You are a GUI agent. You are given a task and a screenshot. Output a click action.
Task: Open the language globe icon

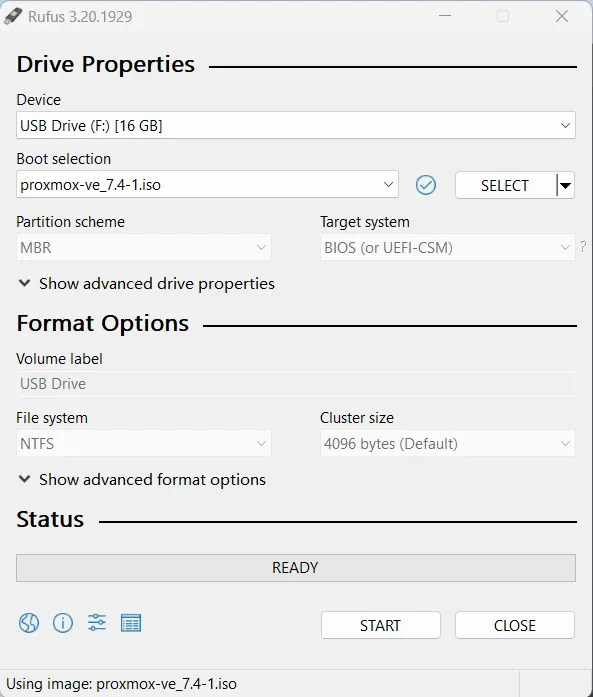coord(29,623)
